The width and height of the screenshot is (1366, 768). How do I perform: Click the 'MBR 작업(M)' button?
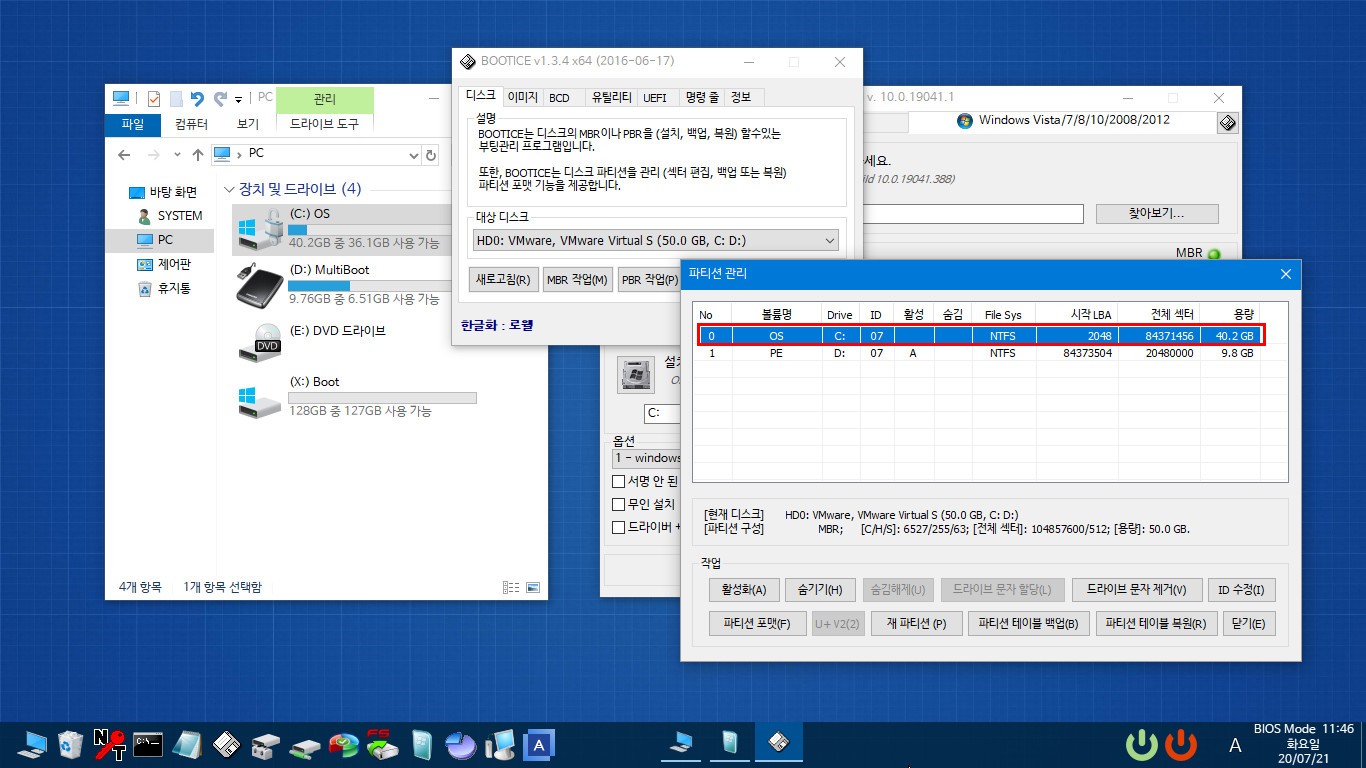pyautogui.click(x=577, y=280)
